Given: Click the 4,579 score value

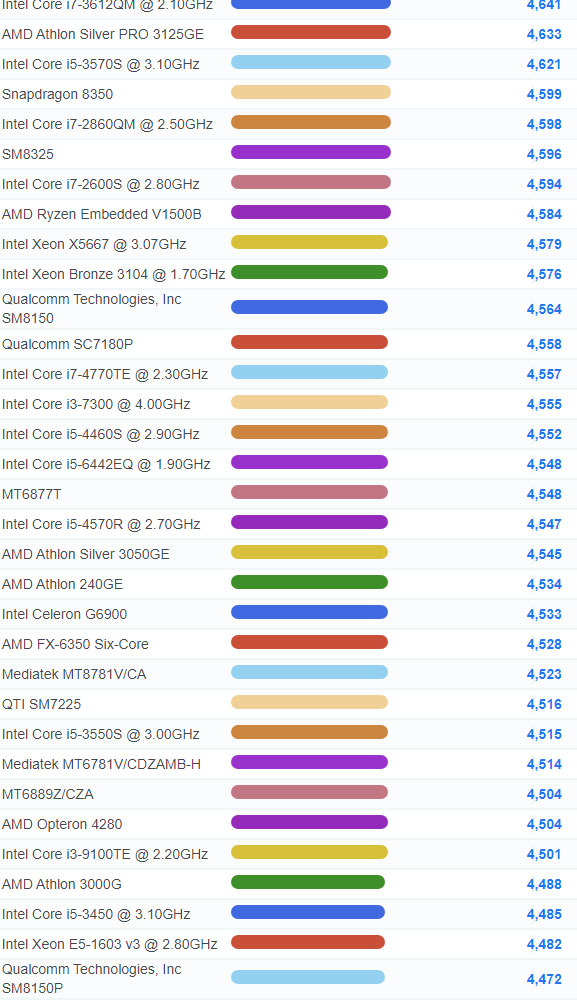Looking at the screenshot, I should coord(544,244).
